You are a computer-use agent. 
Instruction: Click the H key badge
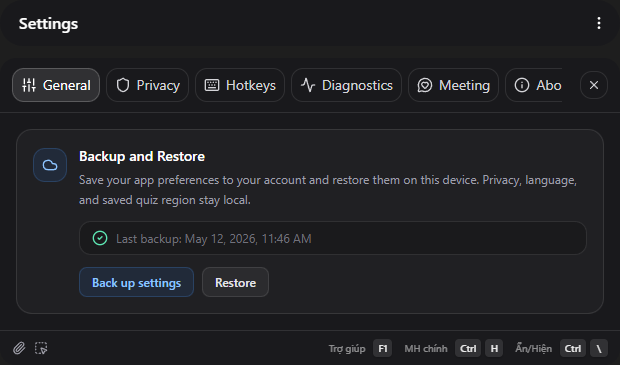point(494,348)
